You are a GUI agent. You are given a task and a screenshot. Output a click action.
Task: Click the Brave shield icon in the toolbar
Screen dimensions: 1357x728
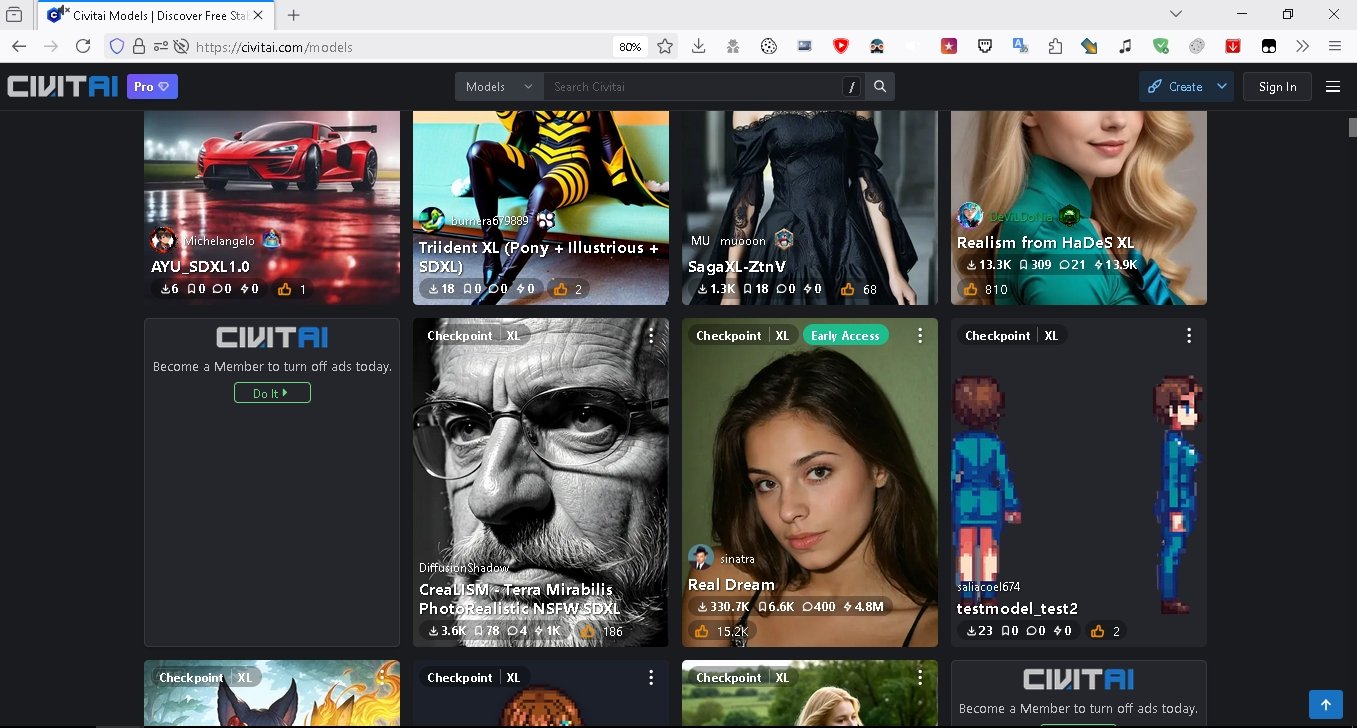841,46
